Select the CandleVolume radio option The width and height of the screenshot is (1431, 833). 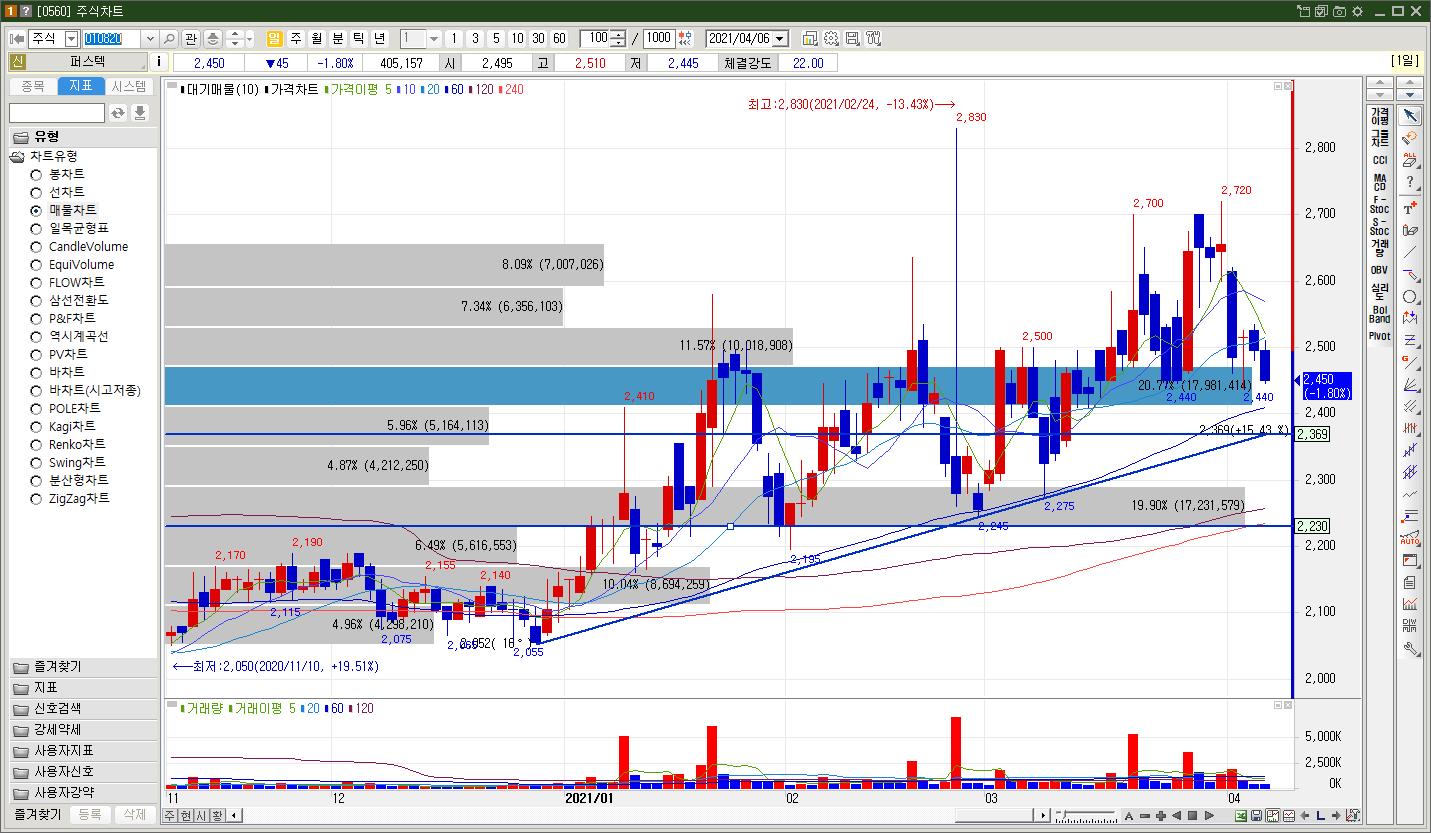pyautogui.click(x=36, y=247)
